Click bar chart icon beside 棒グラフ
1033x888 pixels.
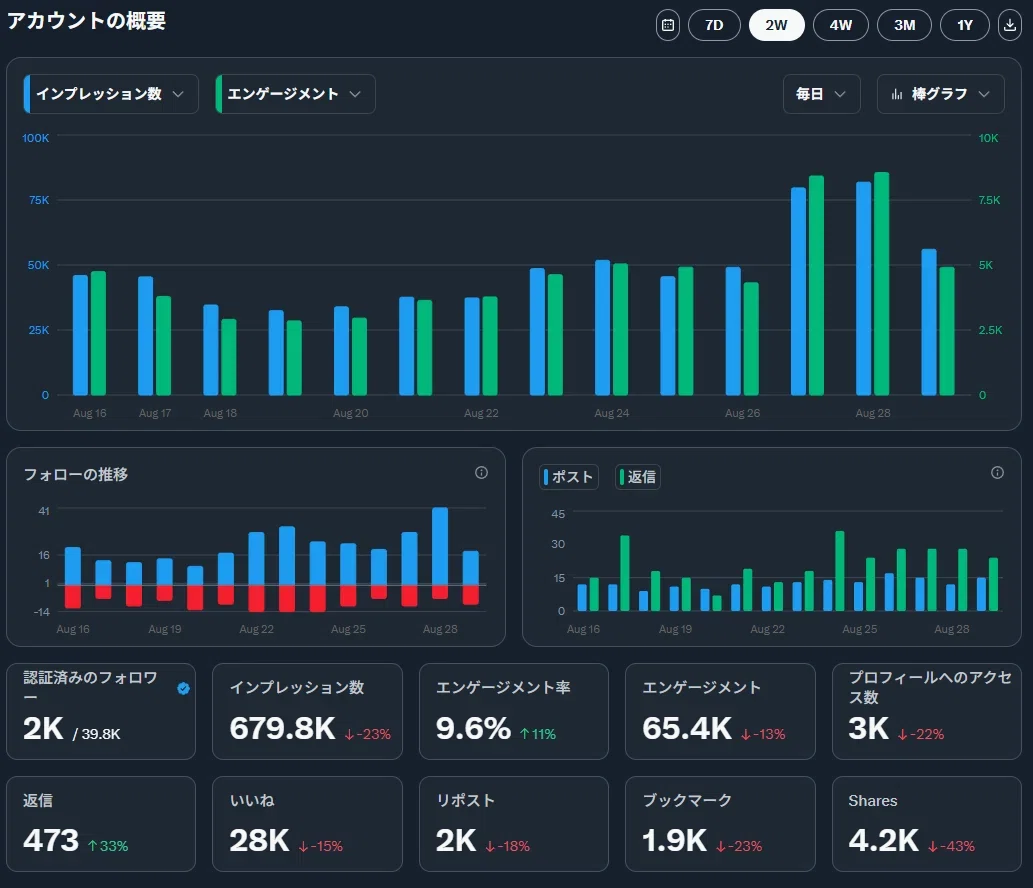897,94
